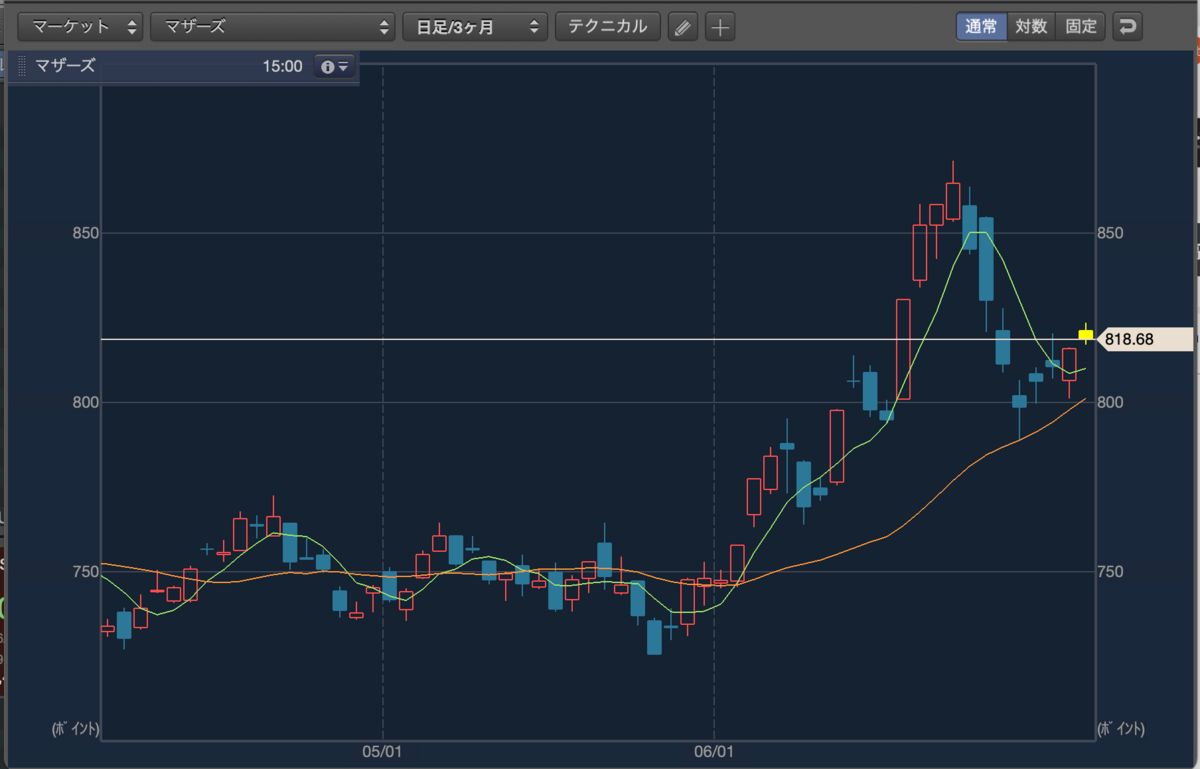
Task: Click the (ポイント) unit label at left
Action: click(x=76, y=728)
